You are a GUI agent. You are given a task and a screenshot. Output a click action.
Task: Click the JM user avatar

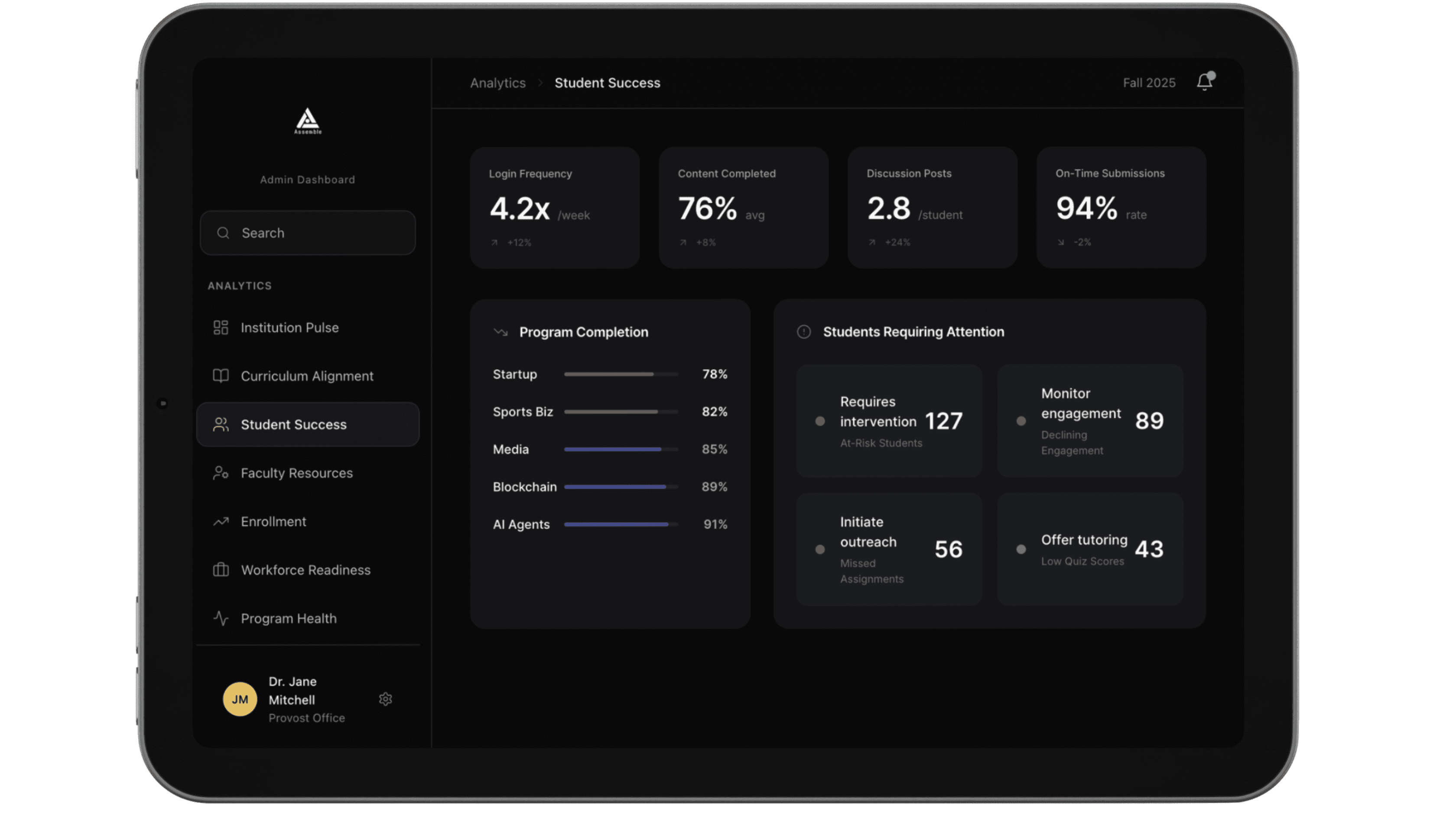[x=240, y=699]
